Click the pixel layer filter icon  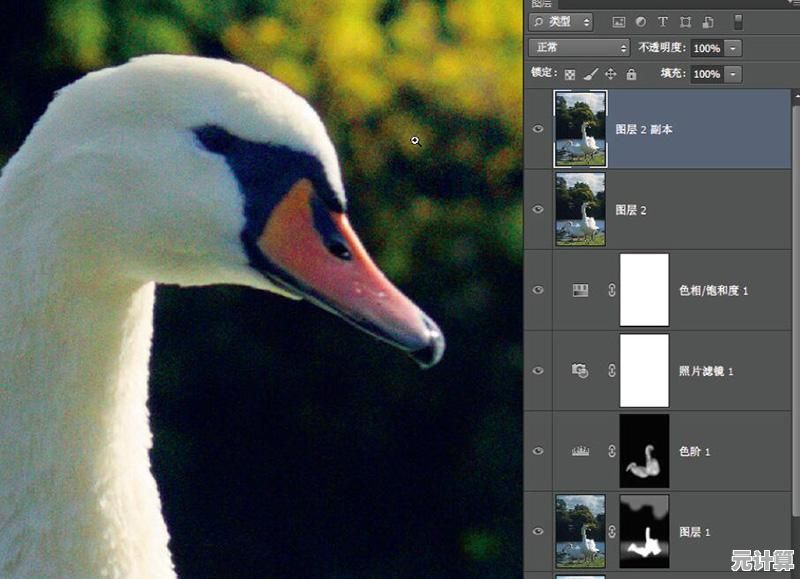619,21
